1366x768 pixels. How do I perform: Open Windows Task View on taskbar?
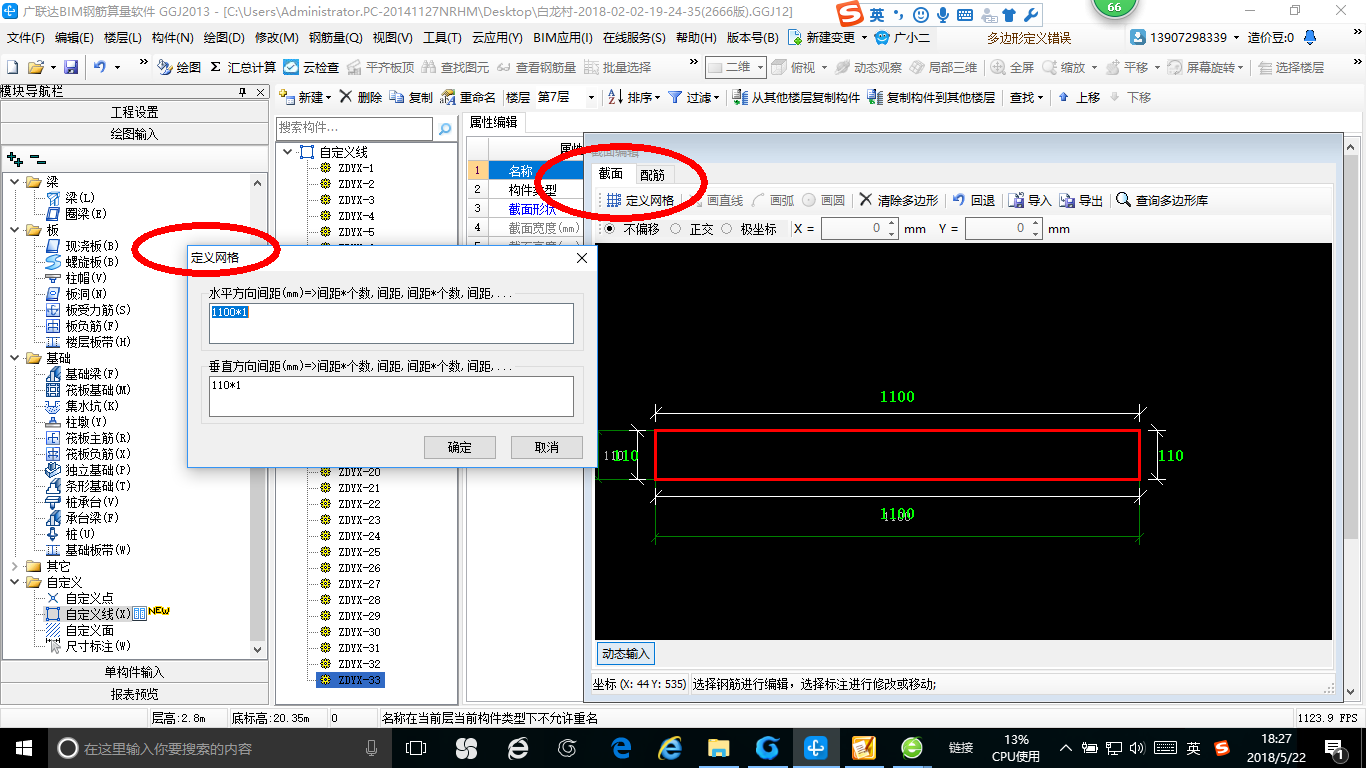pyautogui.click(x=415, y=748)
